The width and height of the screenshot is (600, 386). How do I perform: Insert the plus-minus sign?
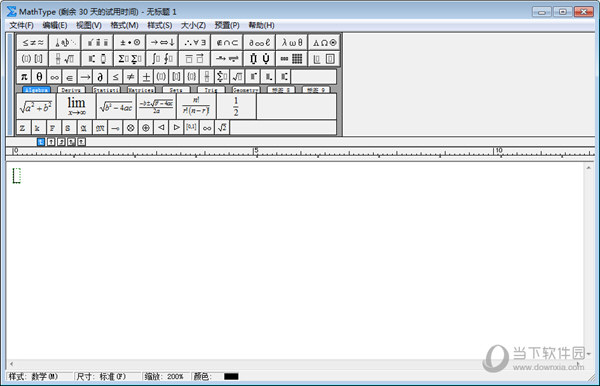tap(145, 77)
